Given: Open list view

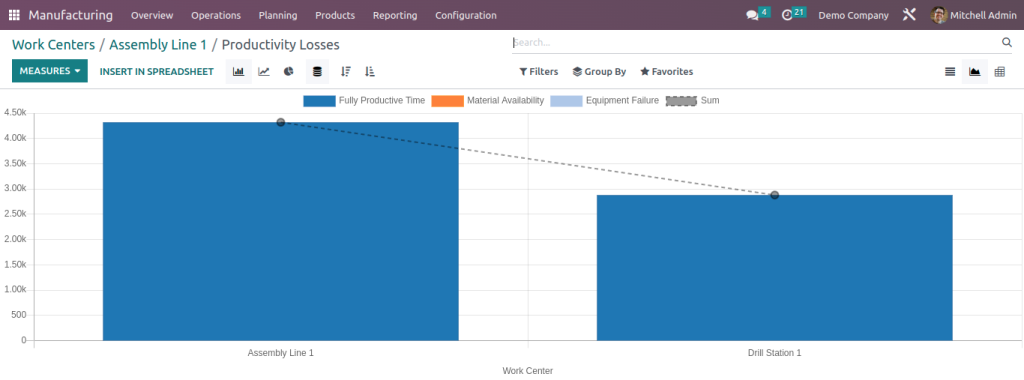Looking at the screenshot, I should click(x=950, y=72).
